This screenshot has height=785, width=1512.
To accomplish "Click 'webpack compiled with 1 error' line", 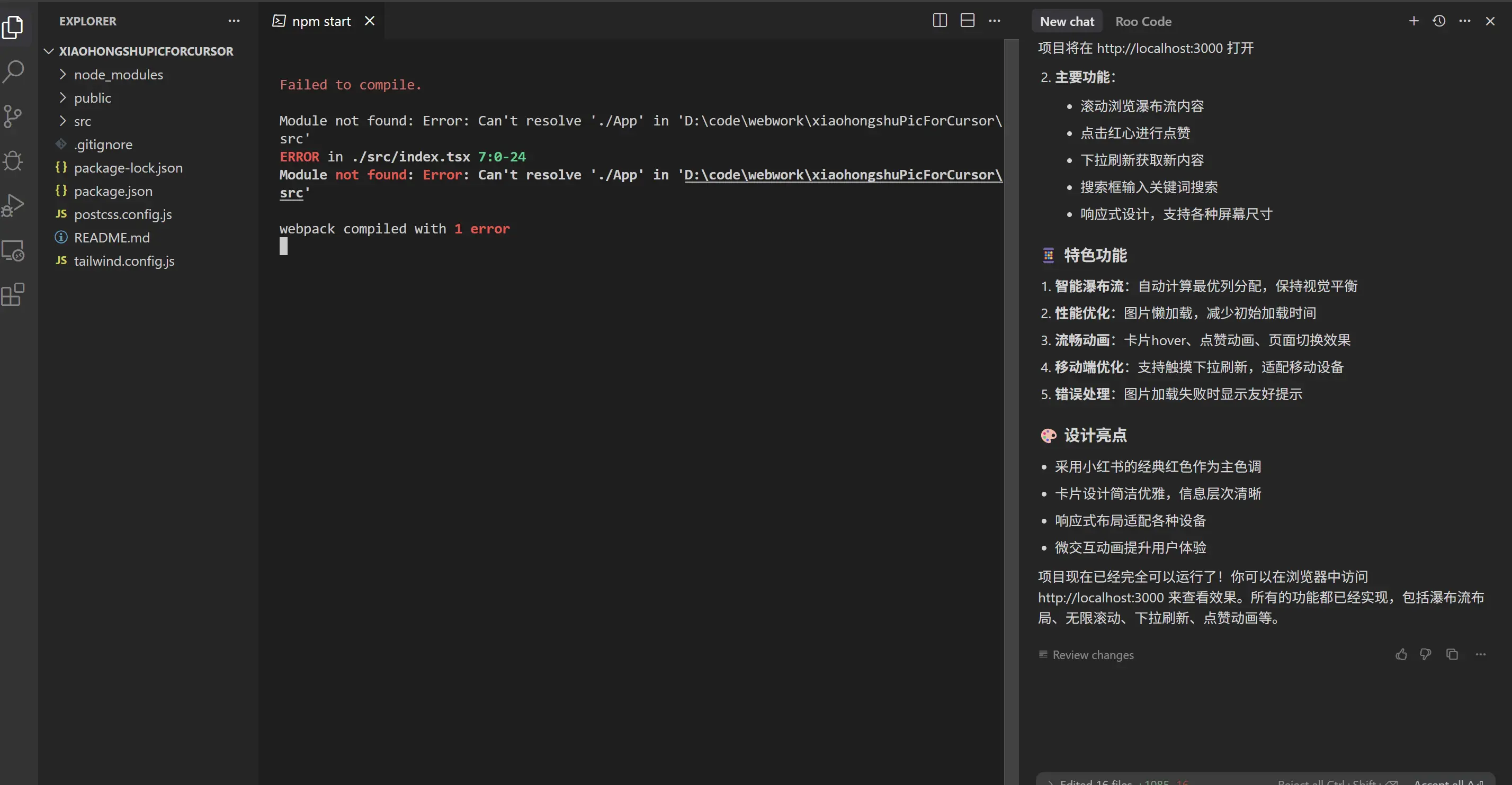I will pos(395,229).
